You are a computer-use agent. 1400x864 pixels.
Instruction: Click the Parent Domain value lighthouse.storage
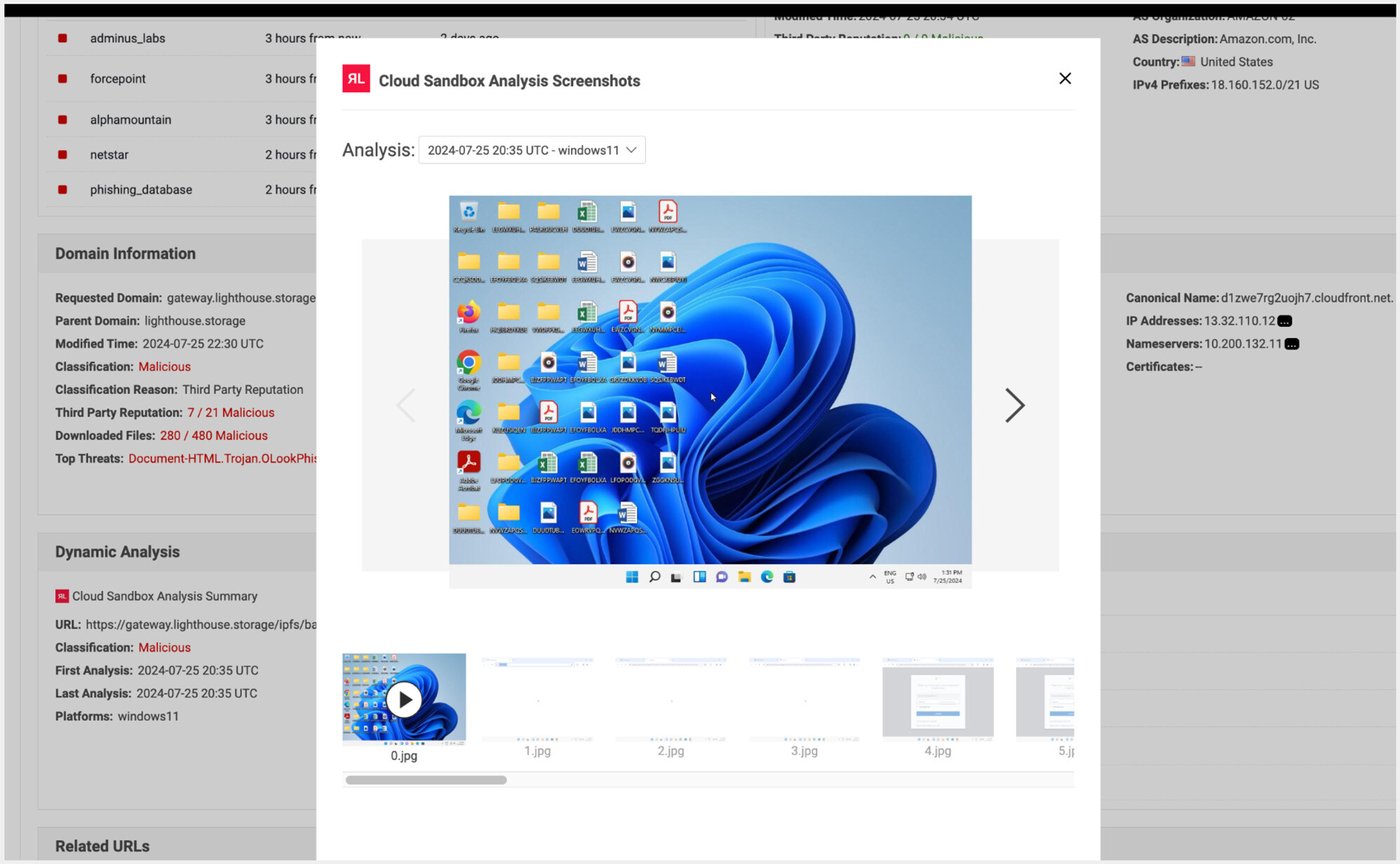tap(195, 321)
